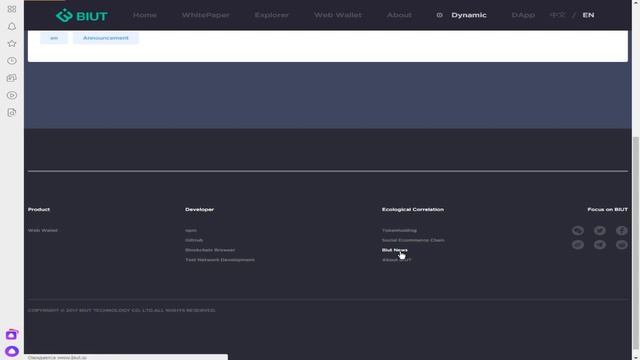Open BIUT Facebook social icon
The width and height of the screenshot is (640, 360).
point(622,231)
